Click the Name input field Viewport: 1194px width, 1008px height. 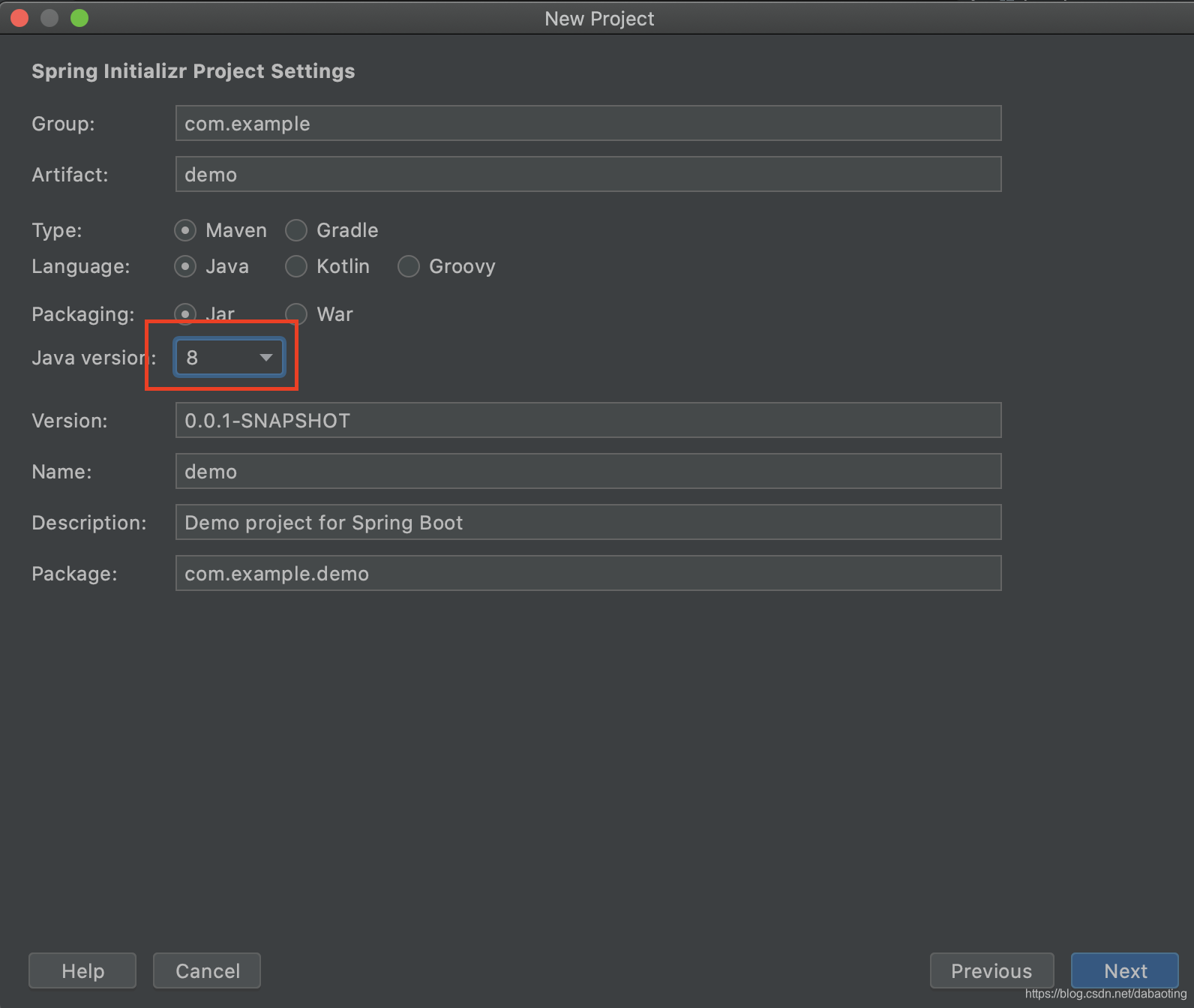(589, 471)
